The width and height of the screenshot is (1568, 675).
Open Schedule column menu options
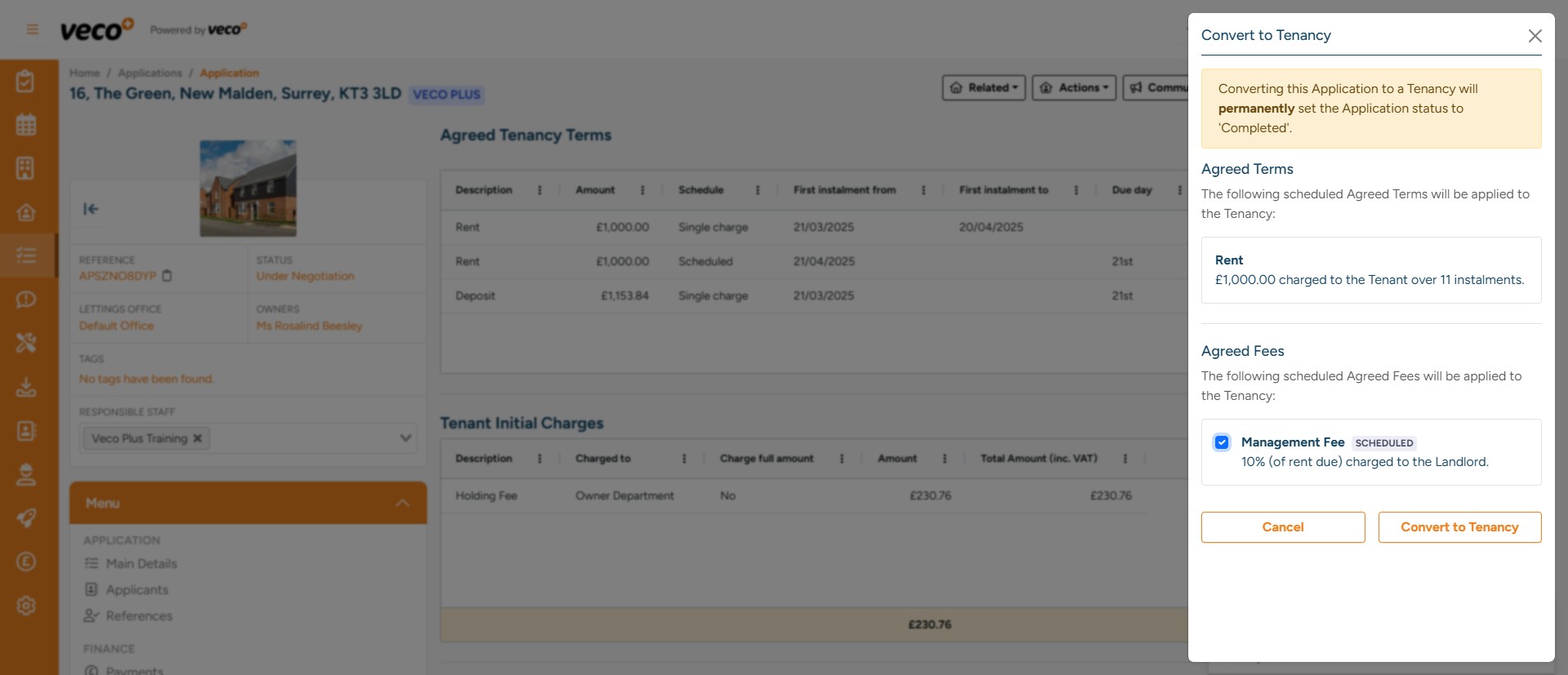758,190
